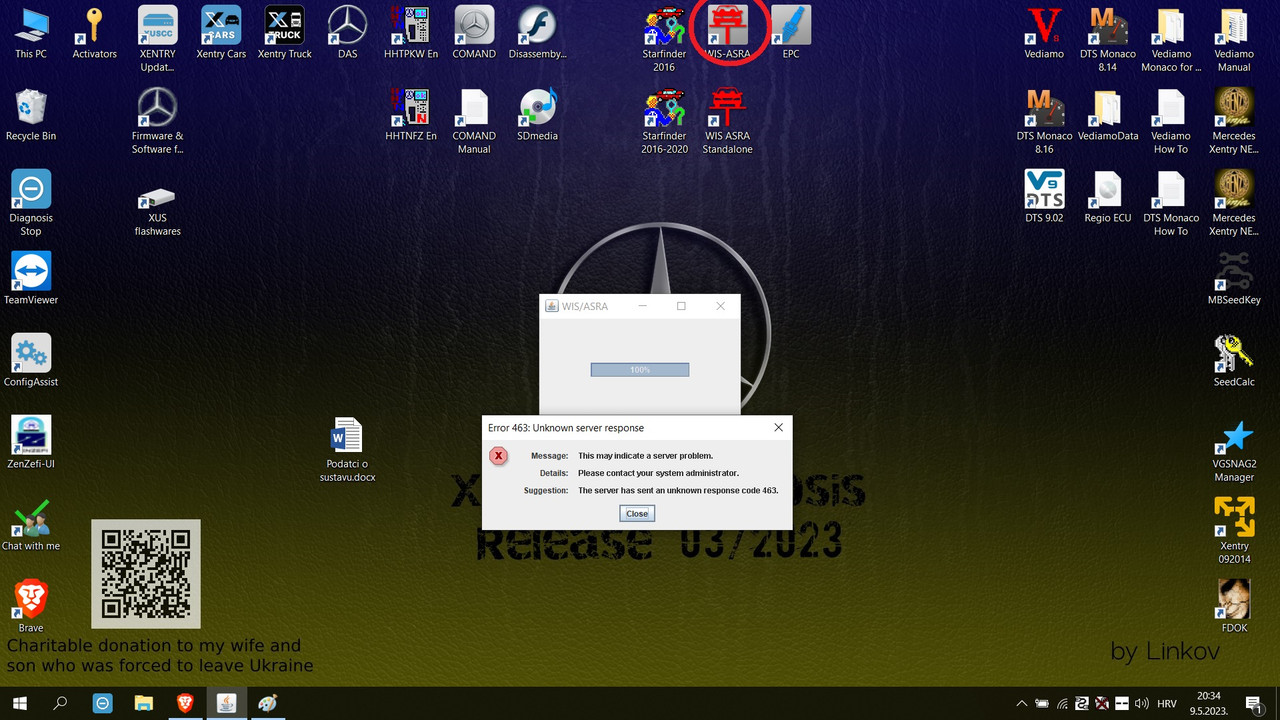This screenshot has height=720, width=1280.
Task: Open the EPC desktop shortcut
Action: click(791, 32)
